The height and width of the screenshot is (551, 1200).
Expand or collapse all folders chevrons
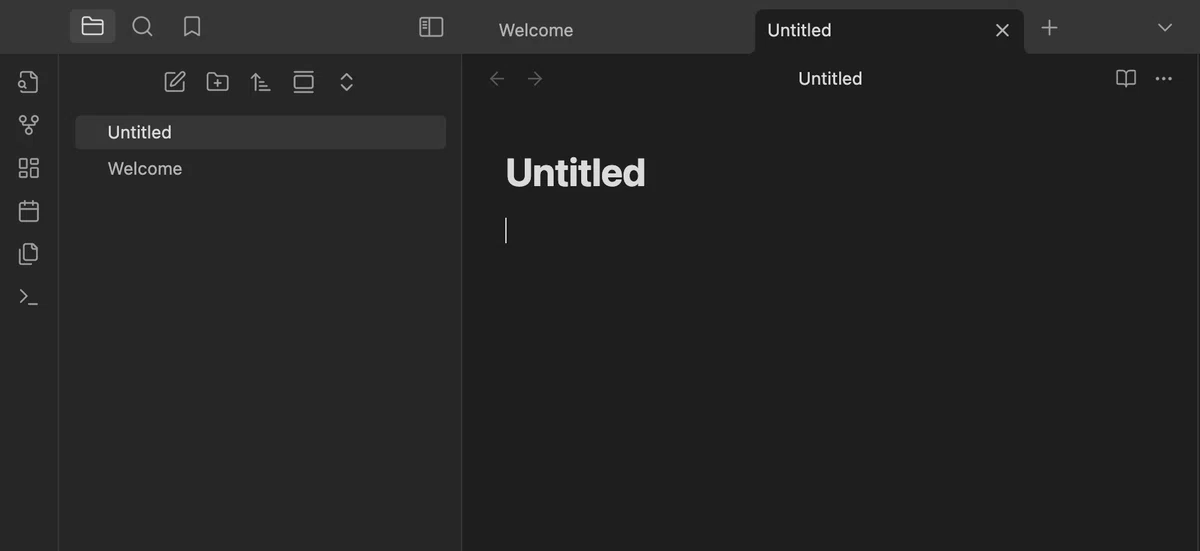point(347,82)
